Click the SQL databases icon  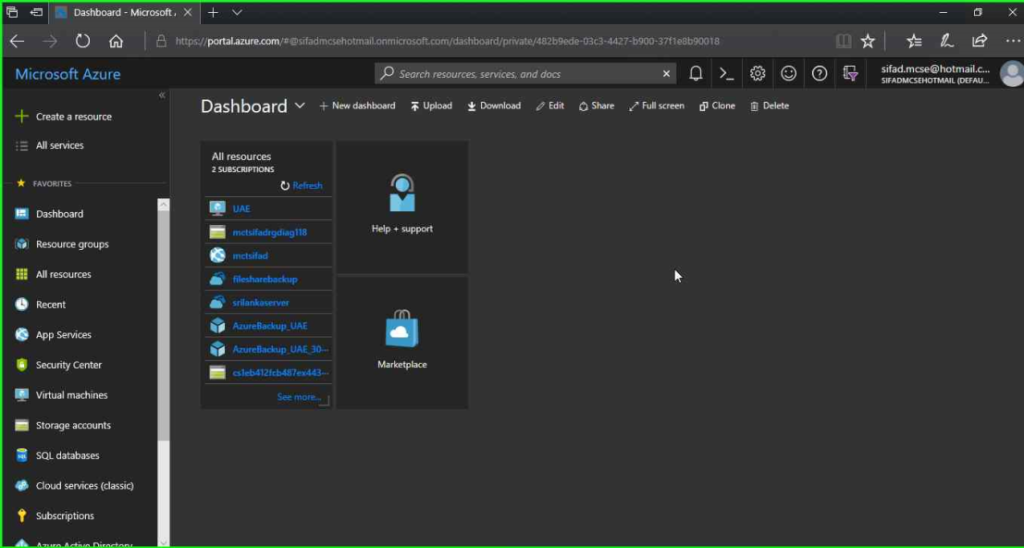(x=22, y=455)
